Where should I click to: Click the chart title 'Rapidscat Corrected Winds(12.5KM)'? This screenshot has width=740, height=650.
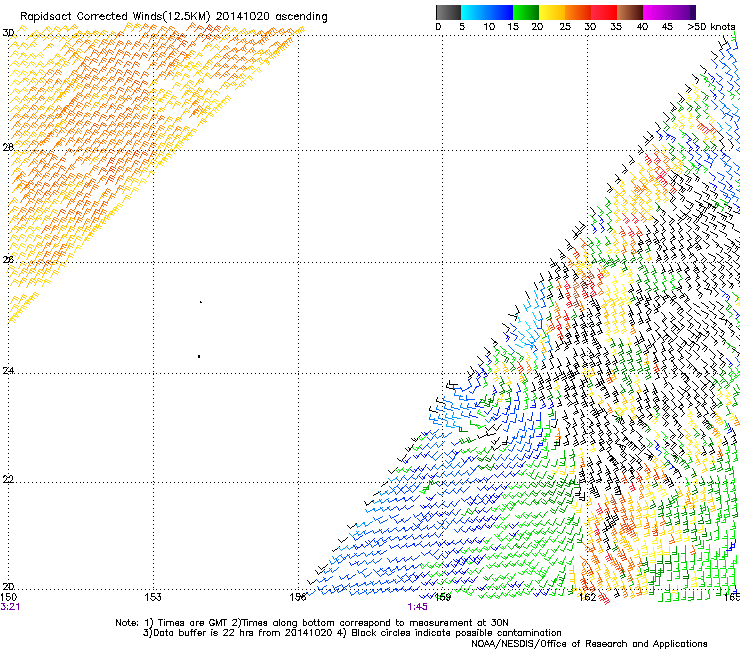(x=115, y=17)
